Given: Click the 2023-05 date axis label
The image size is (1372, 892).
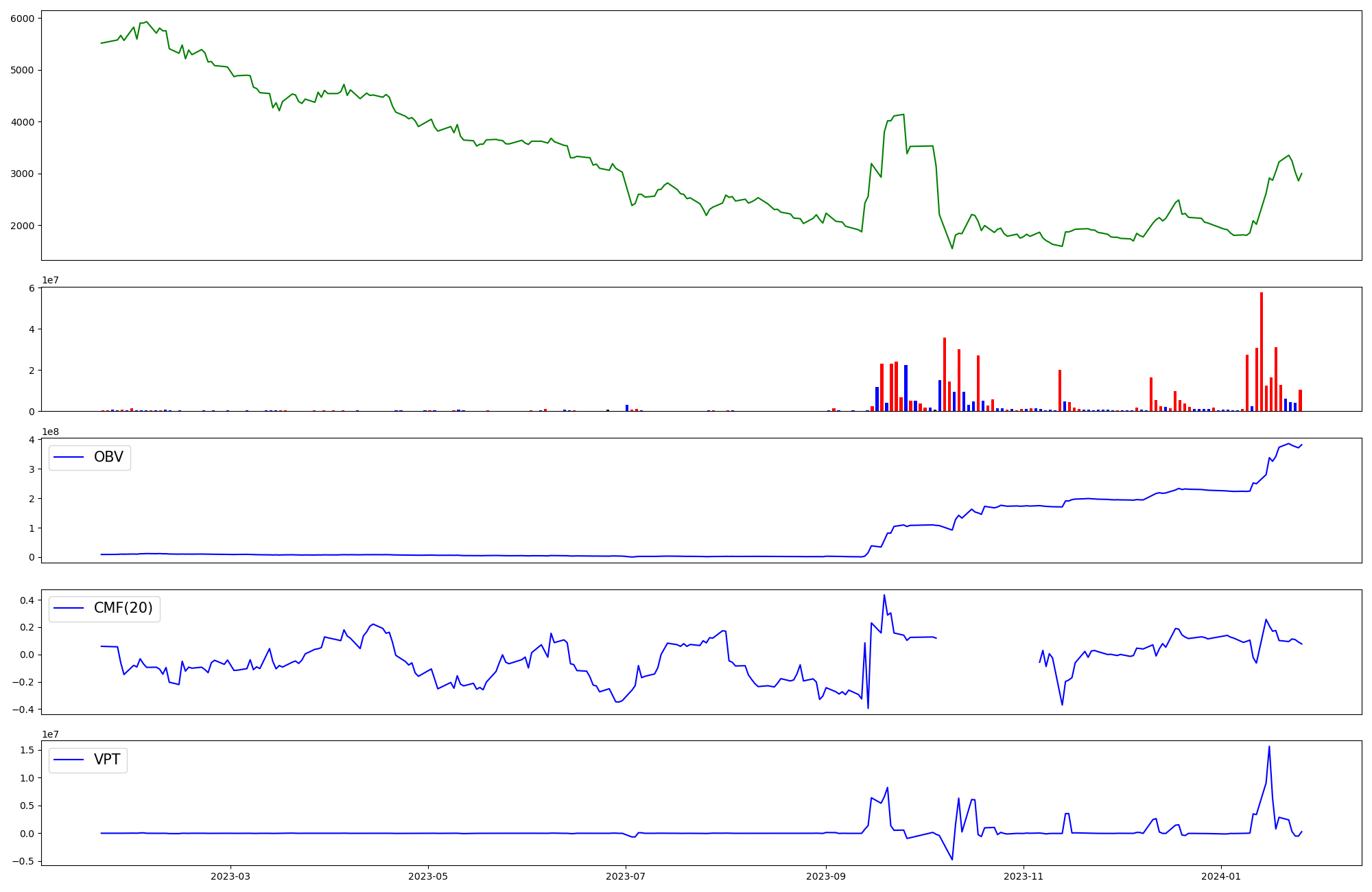Looking at the screenshot, I should 428,876.
